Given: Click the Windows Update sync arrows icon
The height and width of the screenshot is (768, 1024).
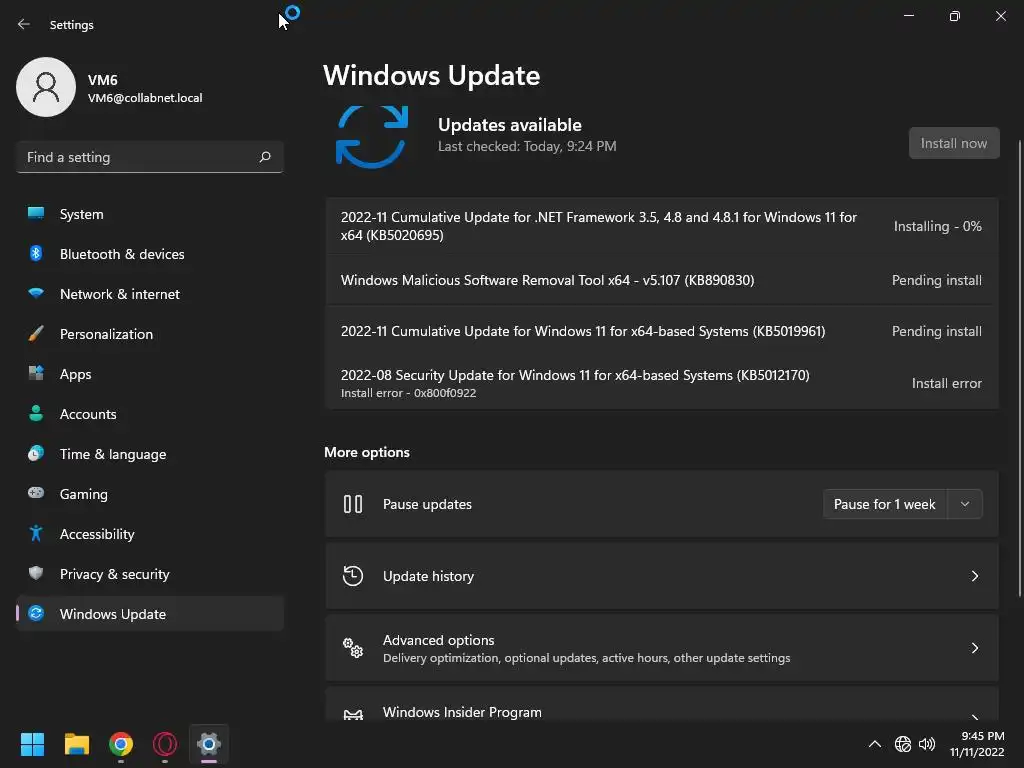Looking at the screenshot, I should (372, 136).
